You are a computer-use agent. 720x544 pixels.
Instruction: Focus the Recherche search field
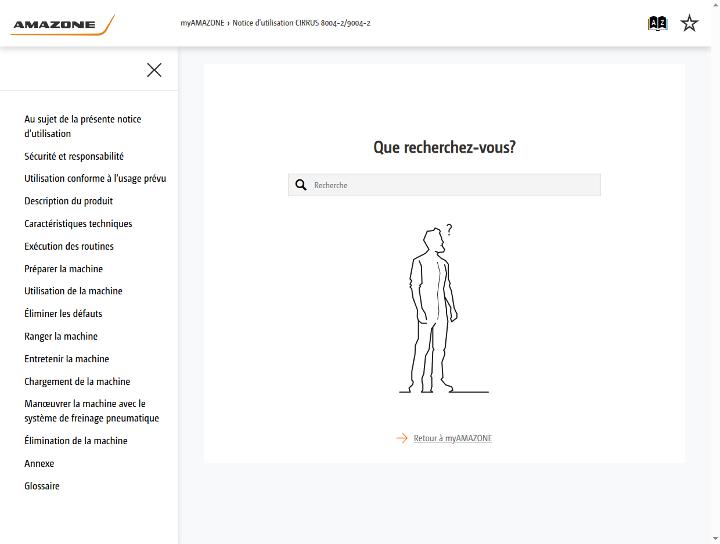pyautogui.click(x=444, y=185)
